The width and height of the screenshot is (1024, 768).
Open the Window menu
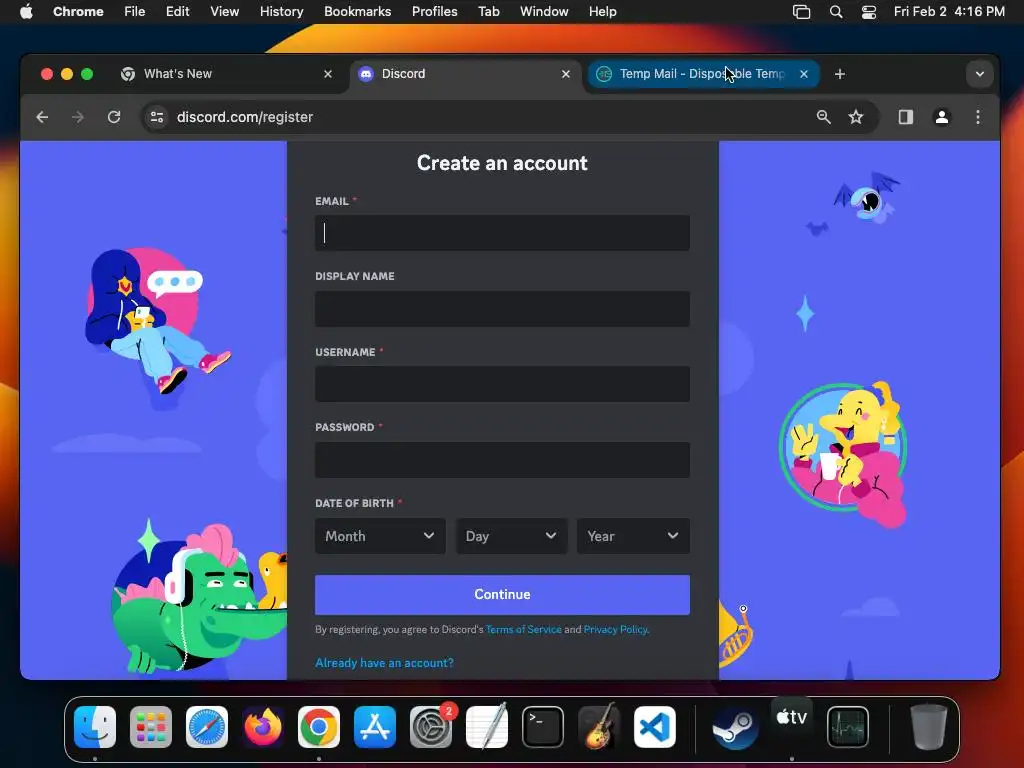point(544,12)
